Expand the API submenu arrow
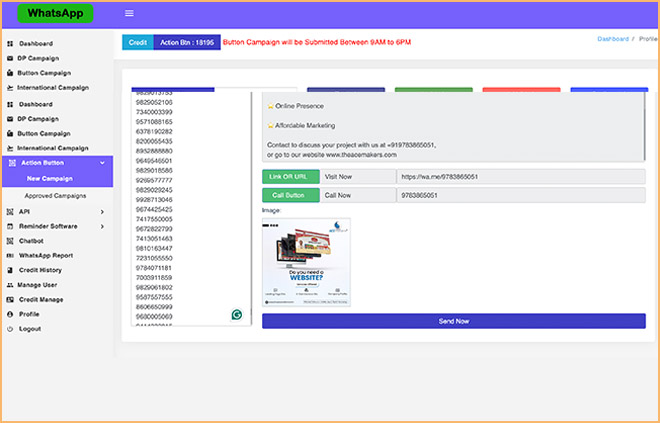This screenshot has width=660, height=423. click(102, 212)
